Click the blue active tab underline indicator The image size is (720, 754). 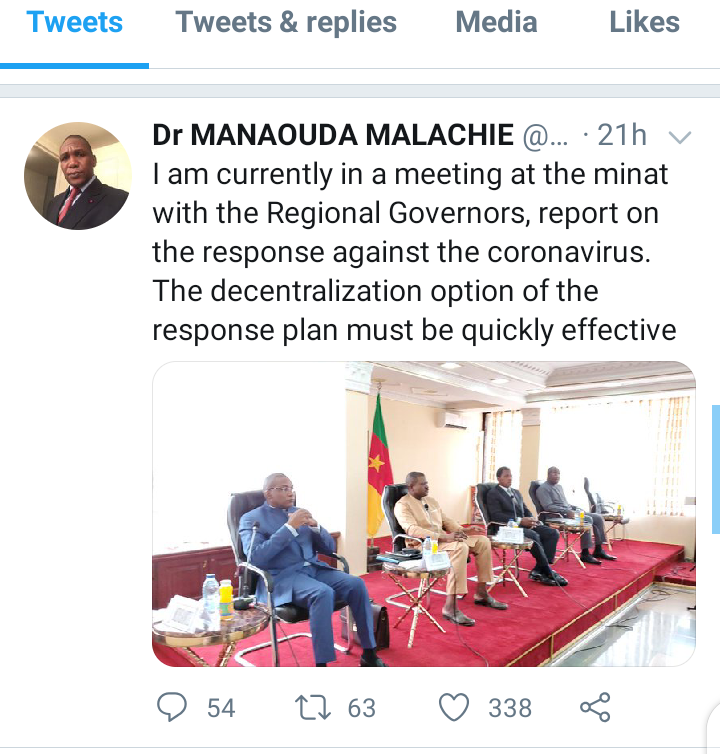[x=75, y=66]
